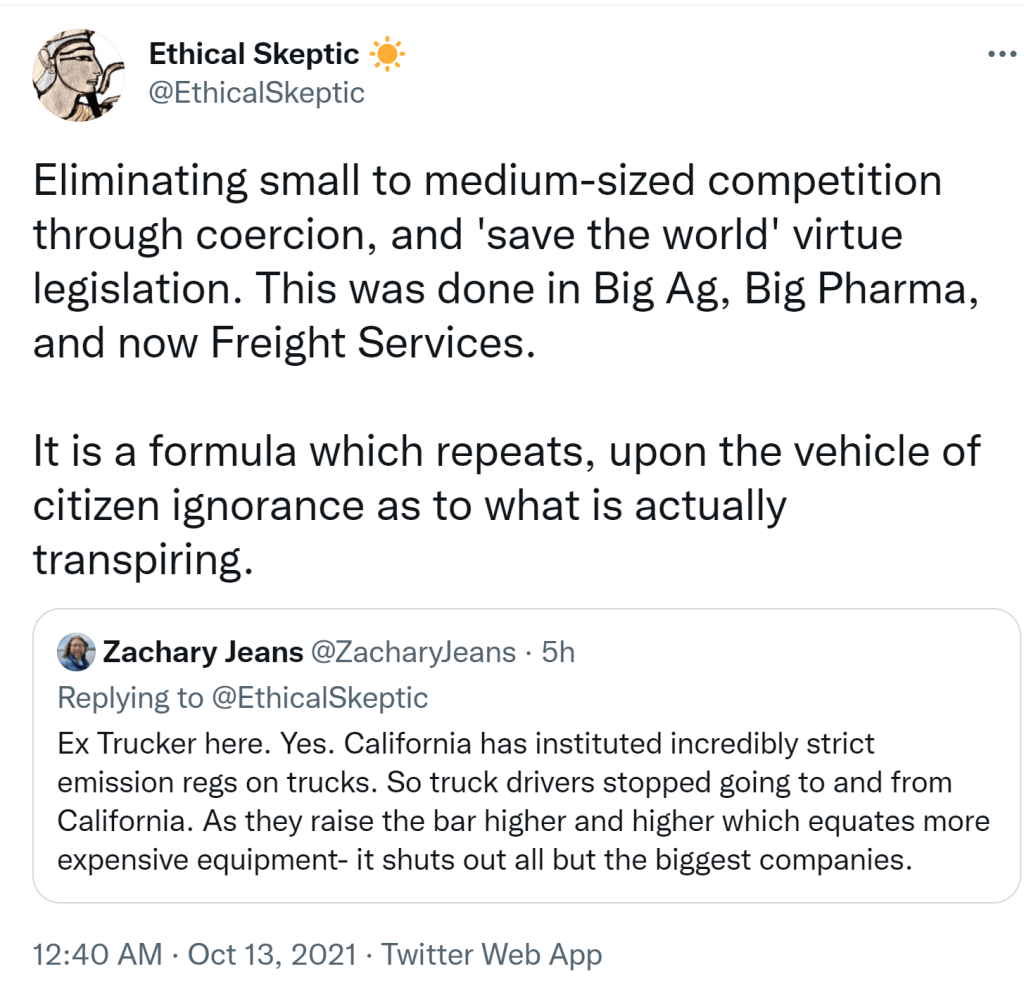Viewport: 1024px width, 995px height.
Task: Click the word 'transpiring' in the tweet
Action: 137,559
